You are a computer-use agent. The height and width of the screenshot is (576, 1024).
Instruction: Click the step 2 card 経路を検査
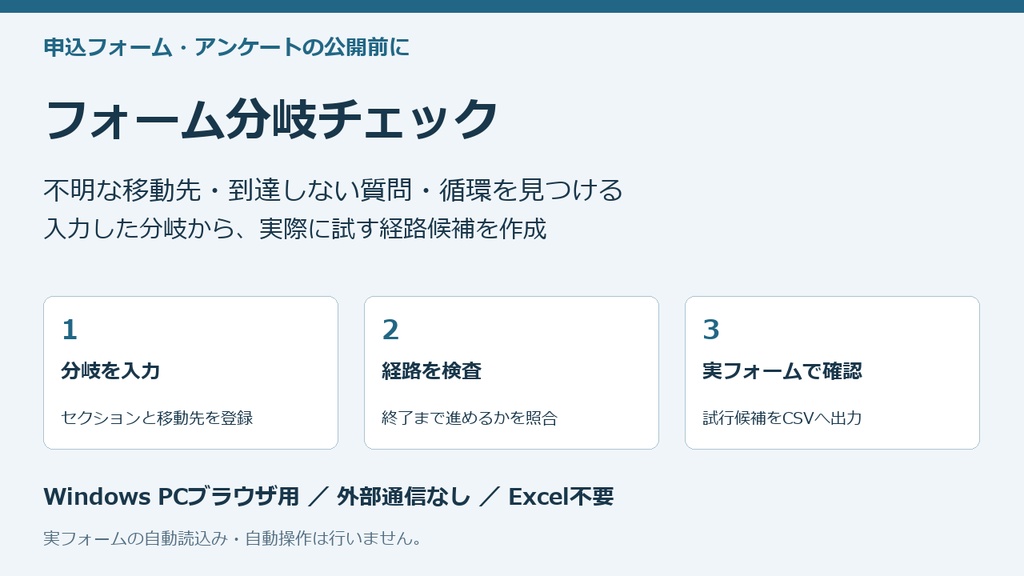[511, 373]
